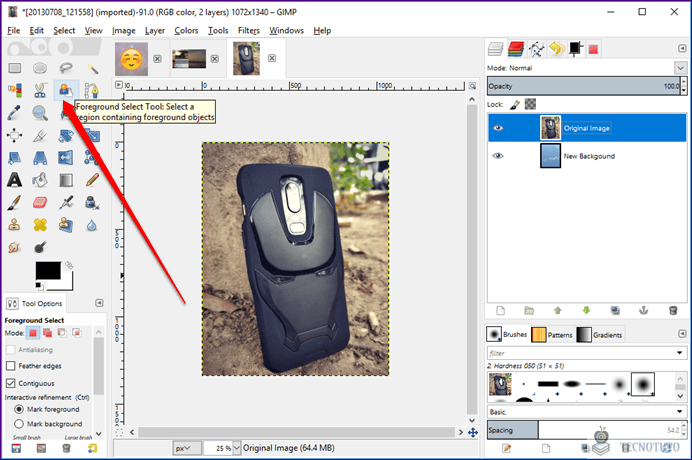Open the Layer menu
The width and height of the screenshot is (692, 460).
click(155, 30)
